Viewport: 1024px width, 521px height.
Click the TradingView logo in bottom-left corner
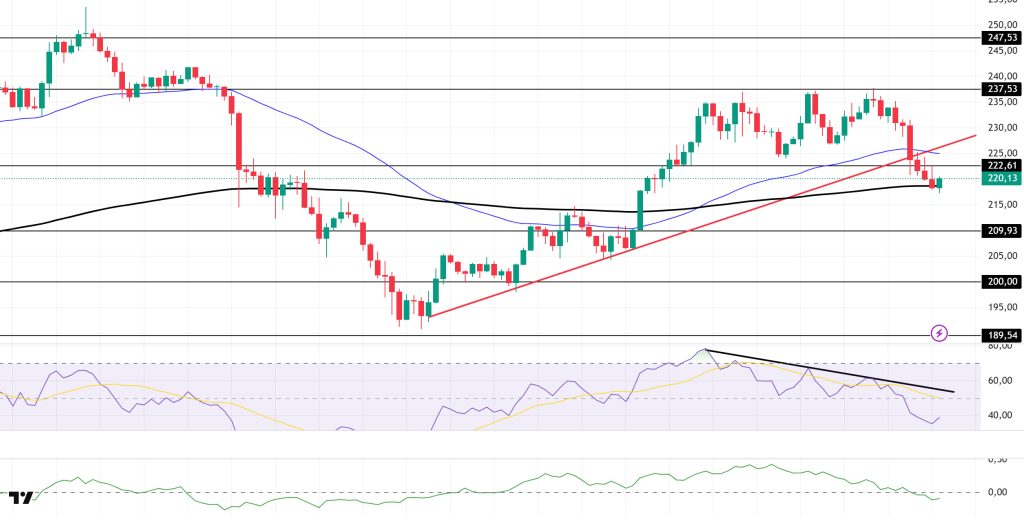click(21, 497)
